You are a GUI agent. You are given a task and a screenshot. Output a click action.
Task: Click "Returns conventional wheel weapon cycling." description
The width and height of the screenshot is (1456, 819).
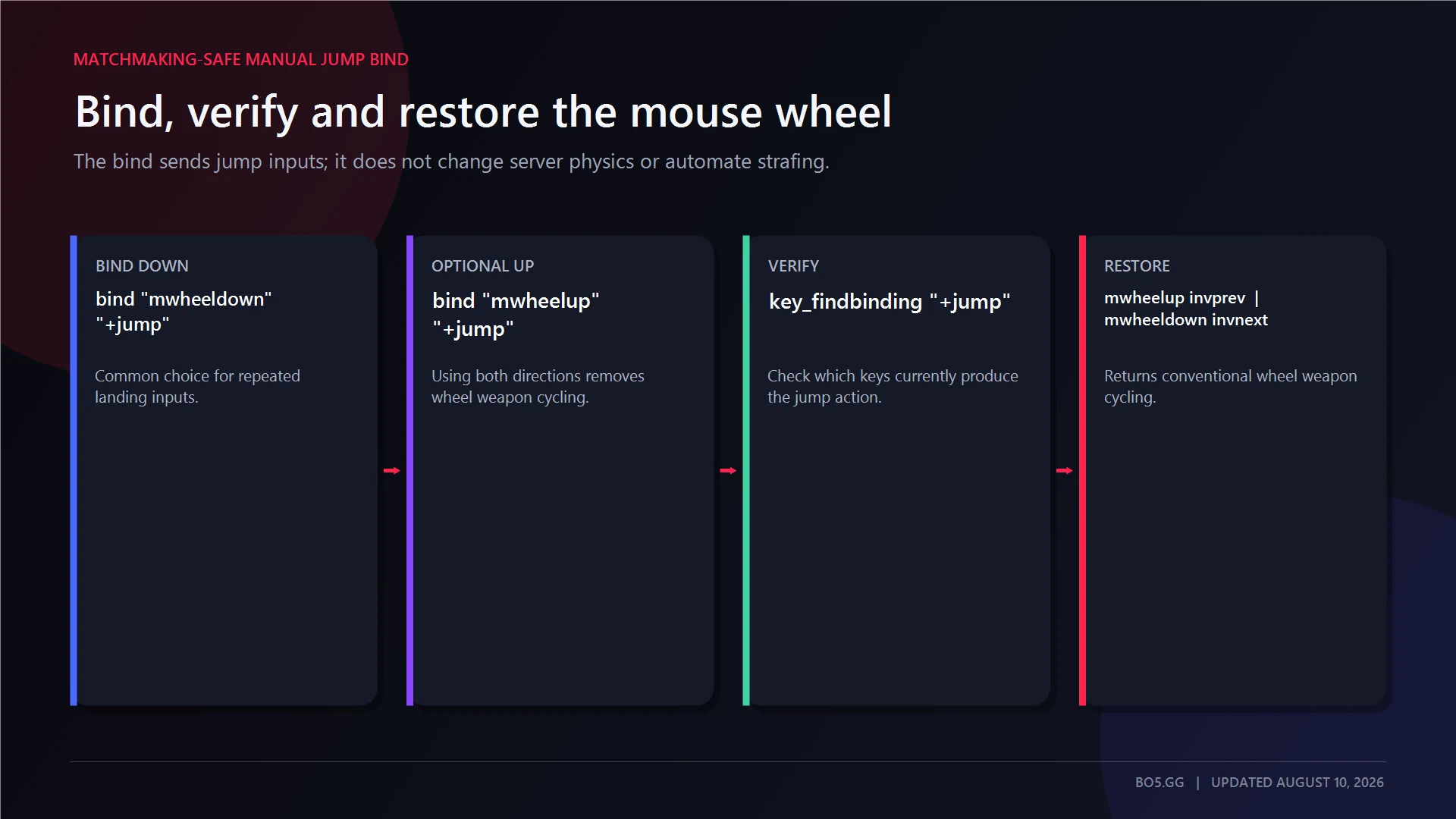tap(1230, 387)
